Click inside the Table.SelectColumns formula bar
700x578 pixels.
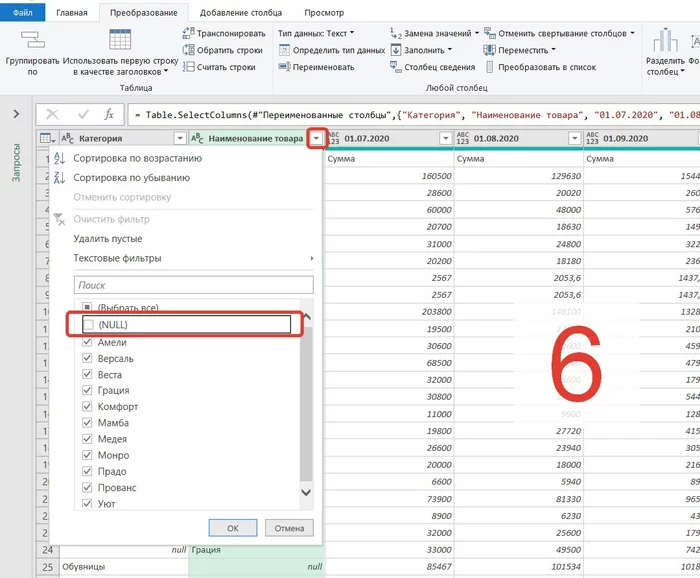(415, 115)
